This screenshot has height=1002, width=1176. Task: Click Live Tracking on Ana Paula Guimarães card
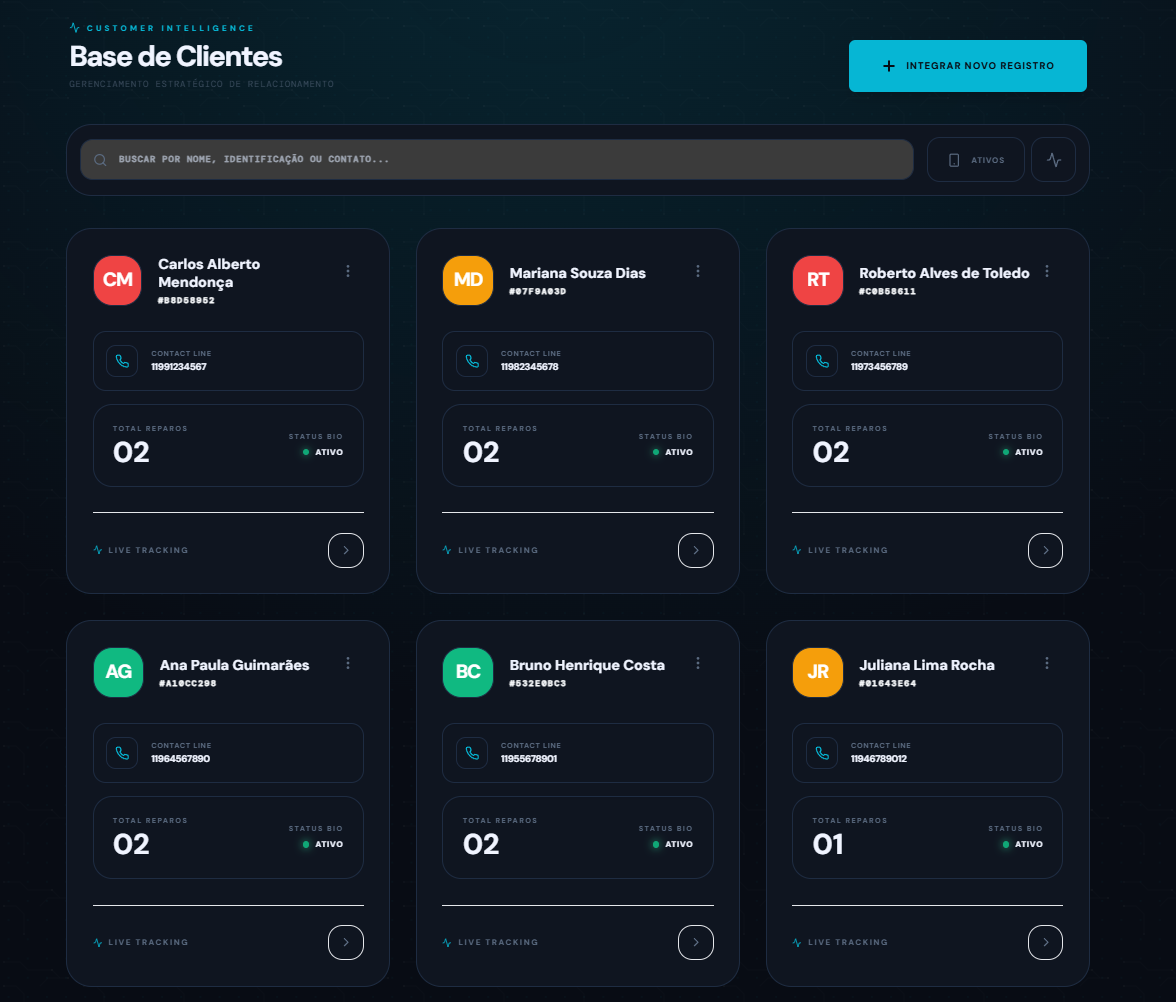pos(141,943)
